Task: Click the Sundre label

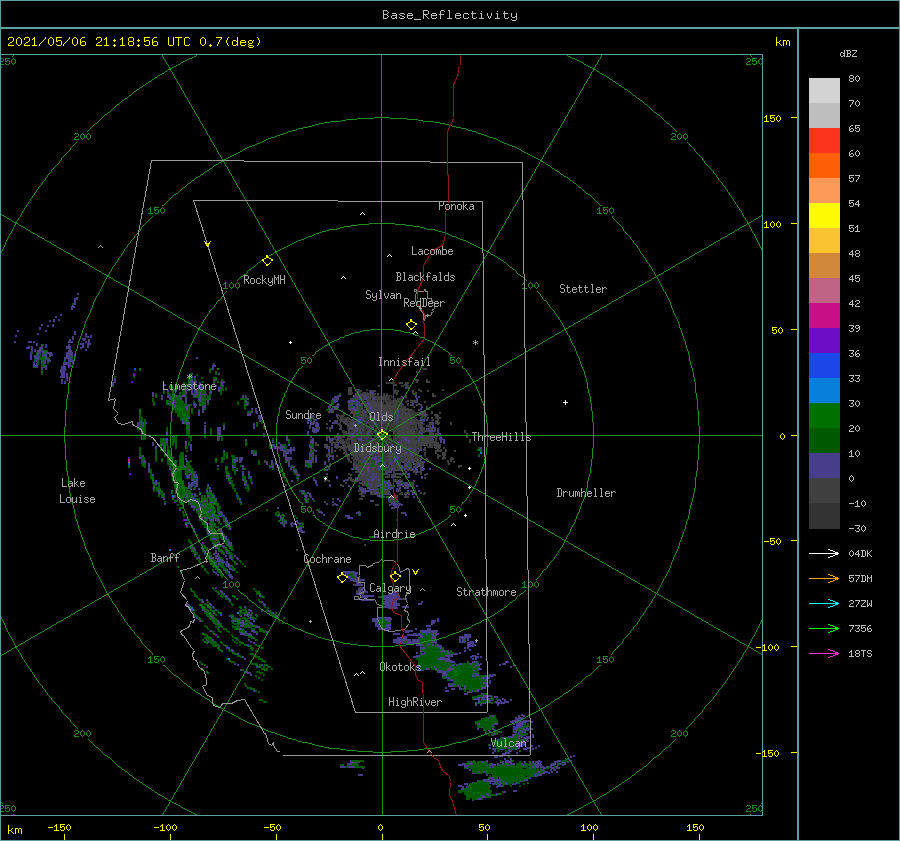Action: pyautogui.click(x=303, y=414)
